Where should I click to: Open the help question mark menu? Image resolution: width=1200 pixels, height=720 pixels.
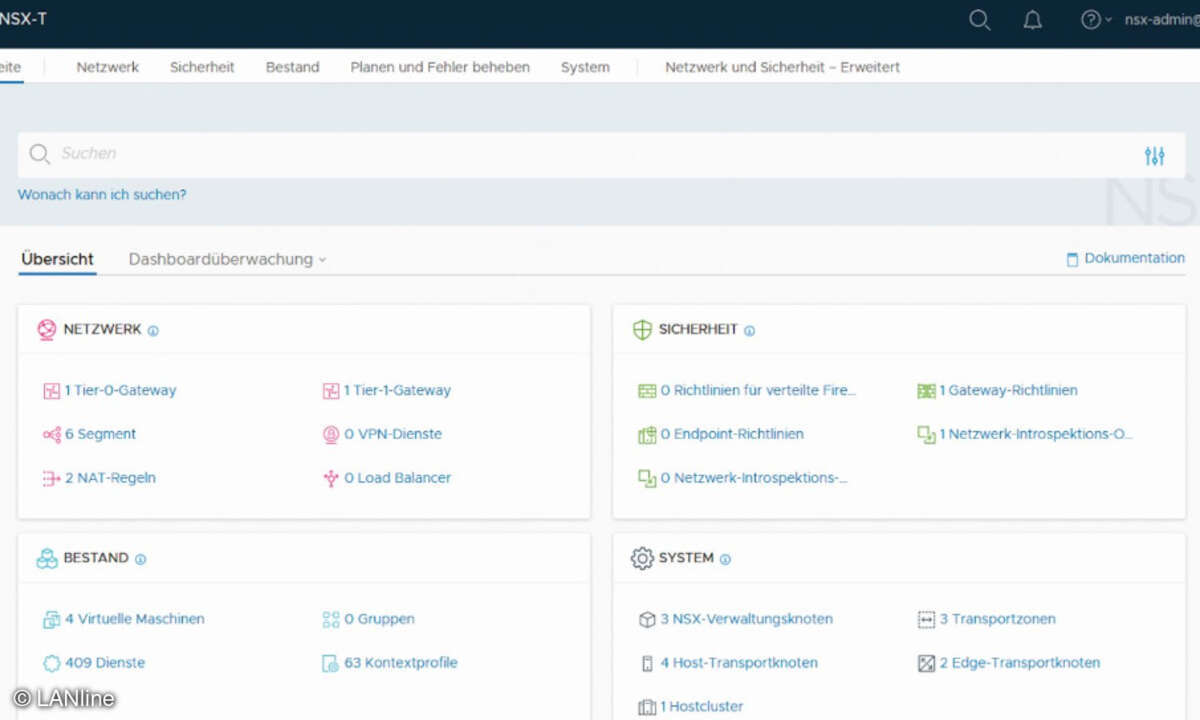pos(1096,20)
